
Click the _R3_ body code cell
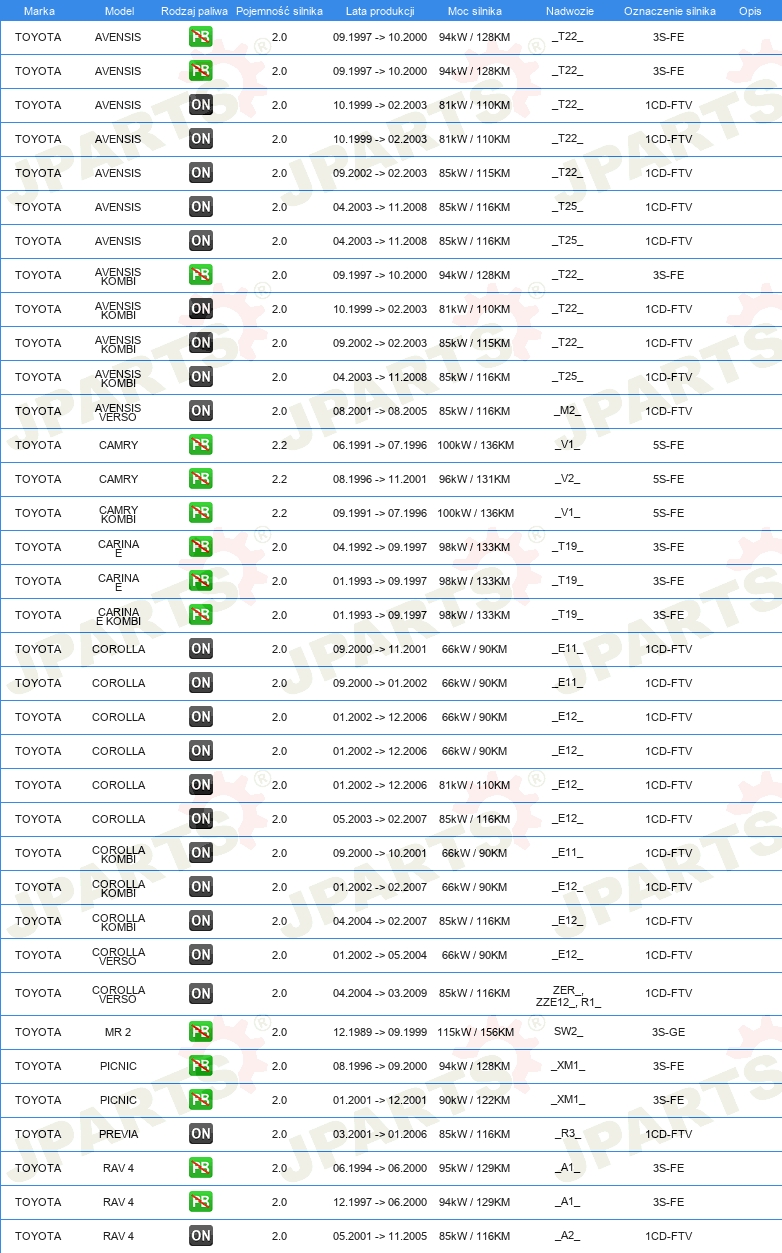(x=568, y=1134)
